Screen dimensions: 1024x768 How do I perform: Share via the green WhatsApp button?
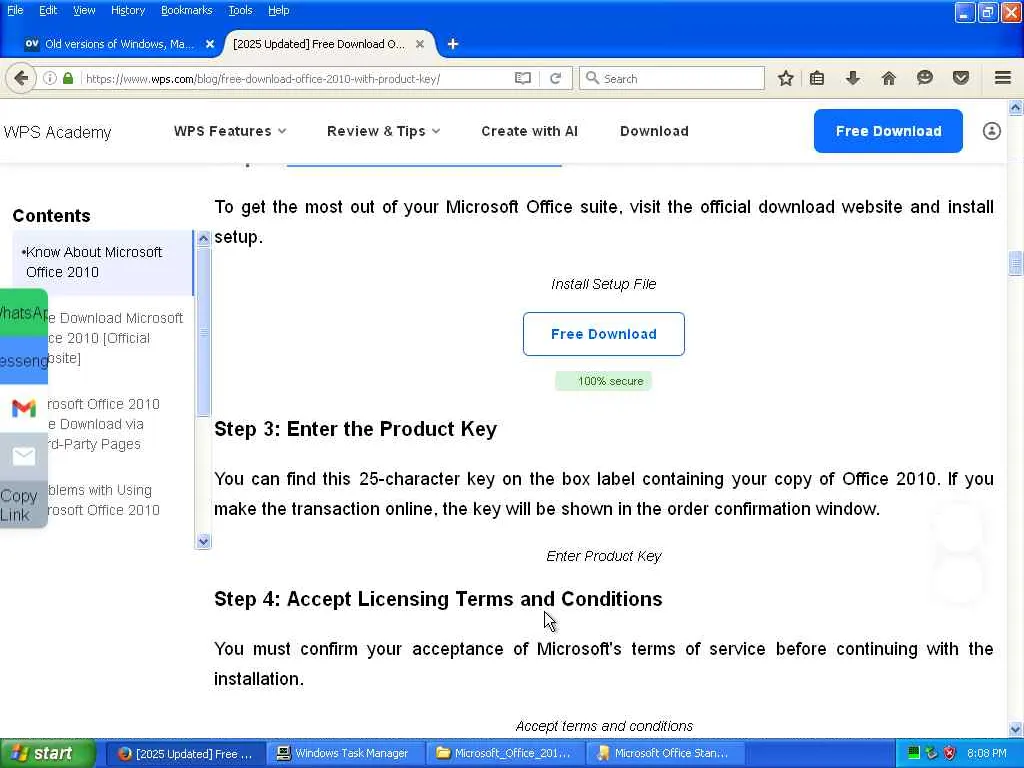(x=24, y=313)
